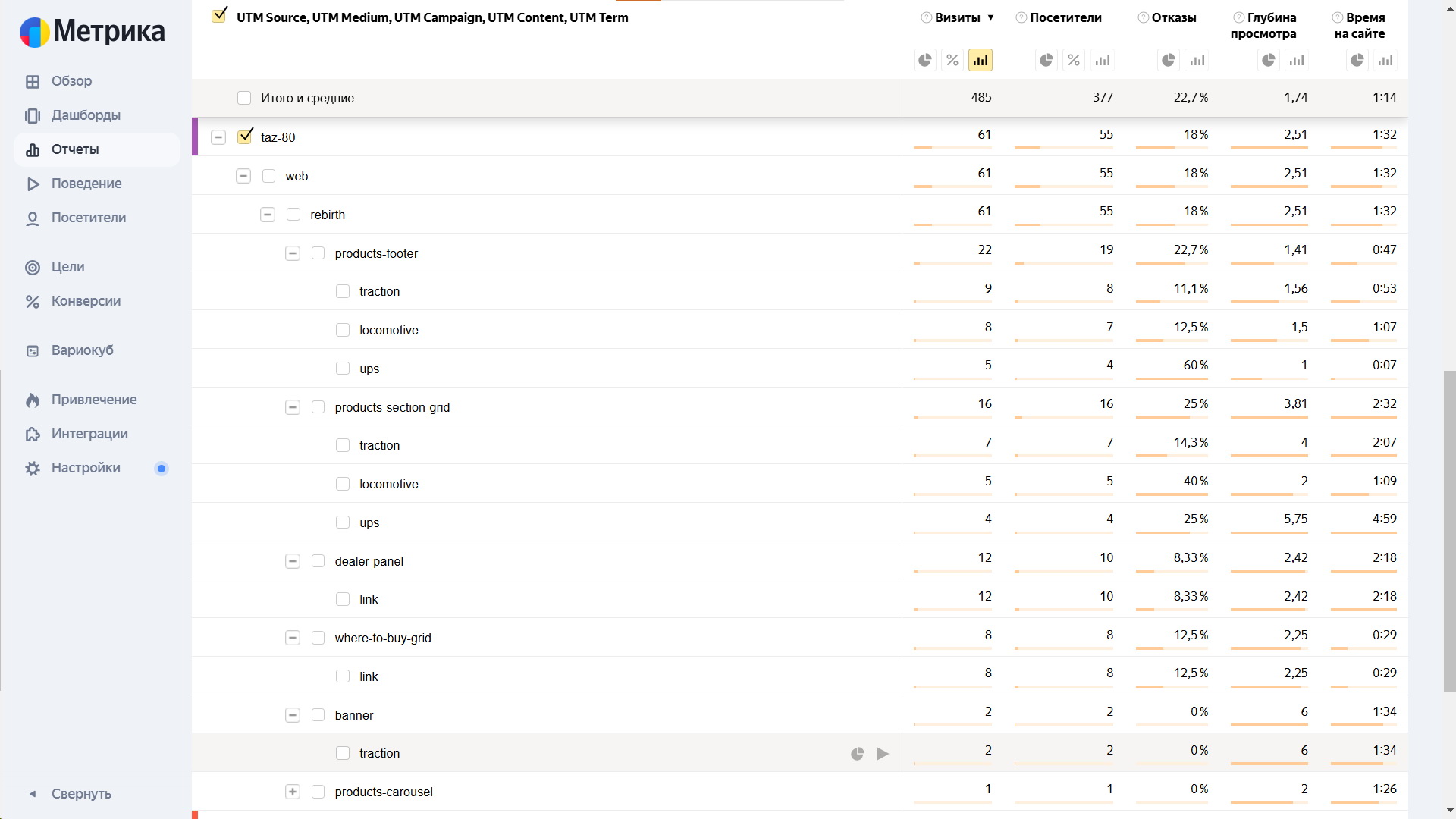Image resolution: width=1456 pixels, height=819 pixels.
Task: Collapse the products-section-grid group
Action: coord(293,407)
